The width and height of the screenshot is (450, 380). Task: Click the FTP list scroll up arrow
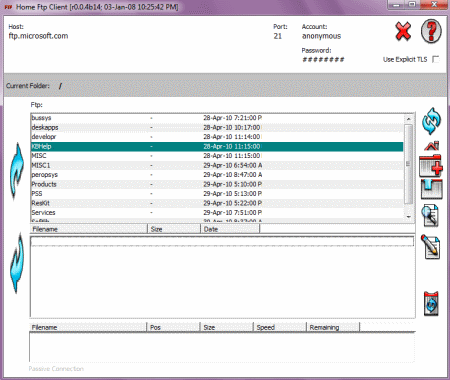pos(409,118)
